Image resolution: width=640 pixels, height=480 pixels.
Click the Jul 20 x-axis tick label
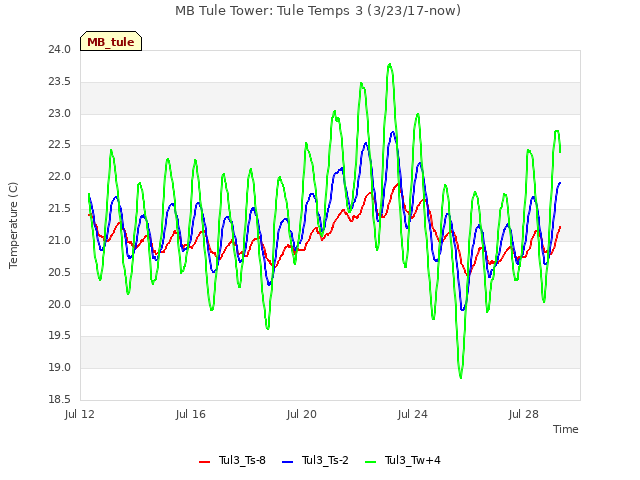point(302,414)
